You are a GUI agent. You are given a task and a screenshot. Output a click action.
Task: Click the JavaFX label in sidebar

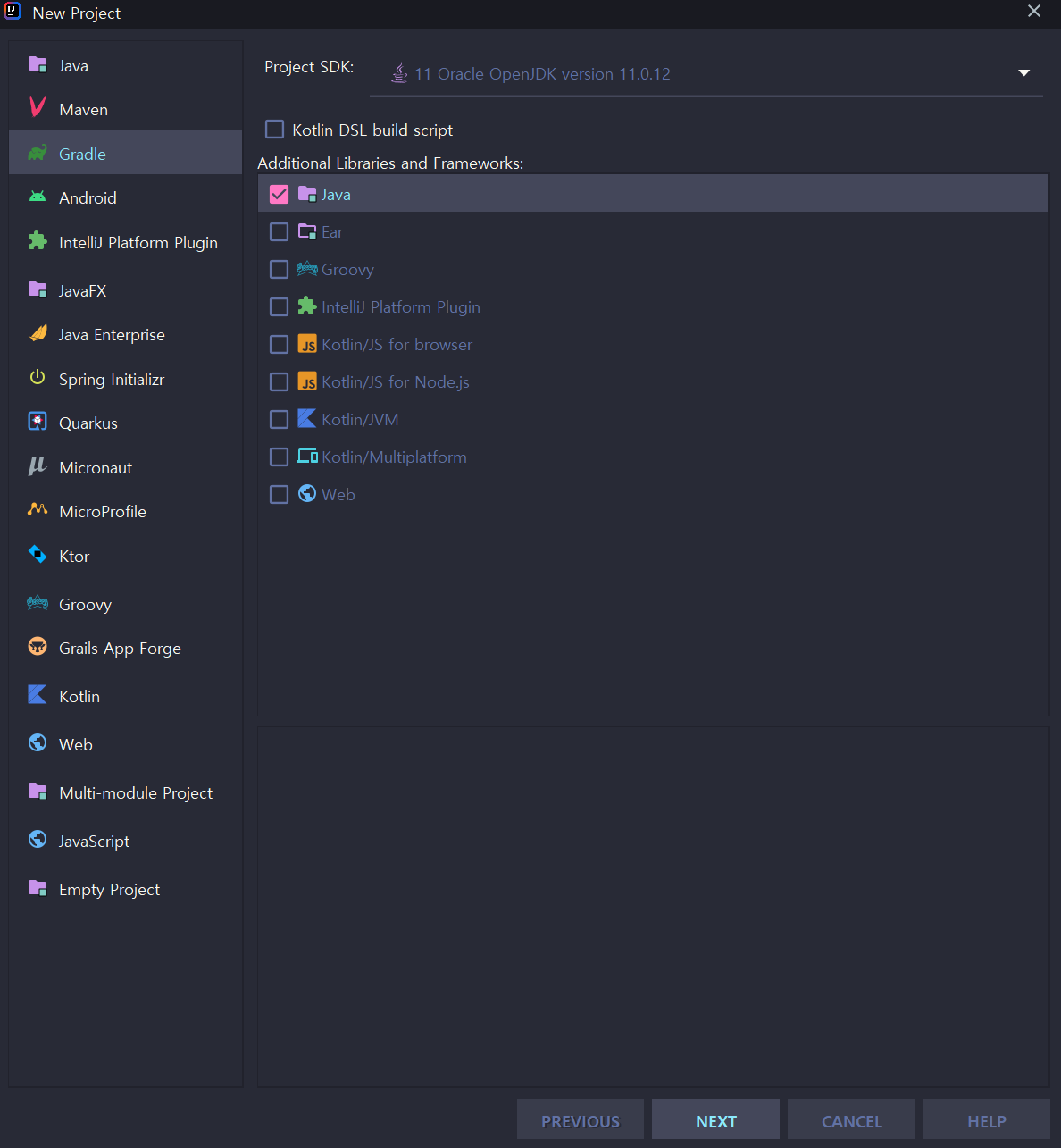click(x=82, y=291)
